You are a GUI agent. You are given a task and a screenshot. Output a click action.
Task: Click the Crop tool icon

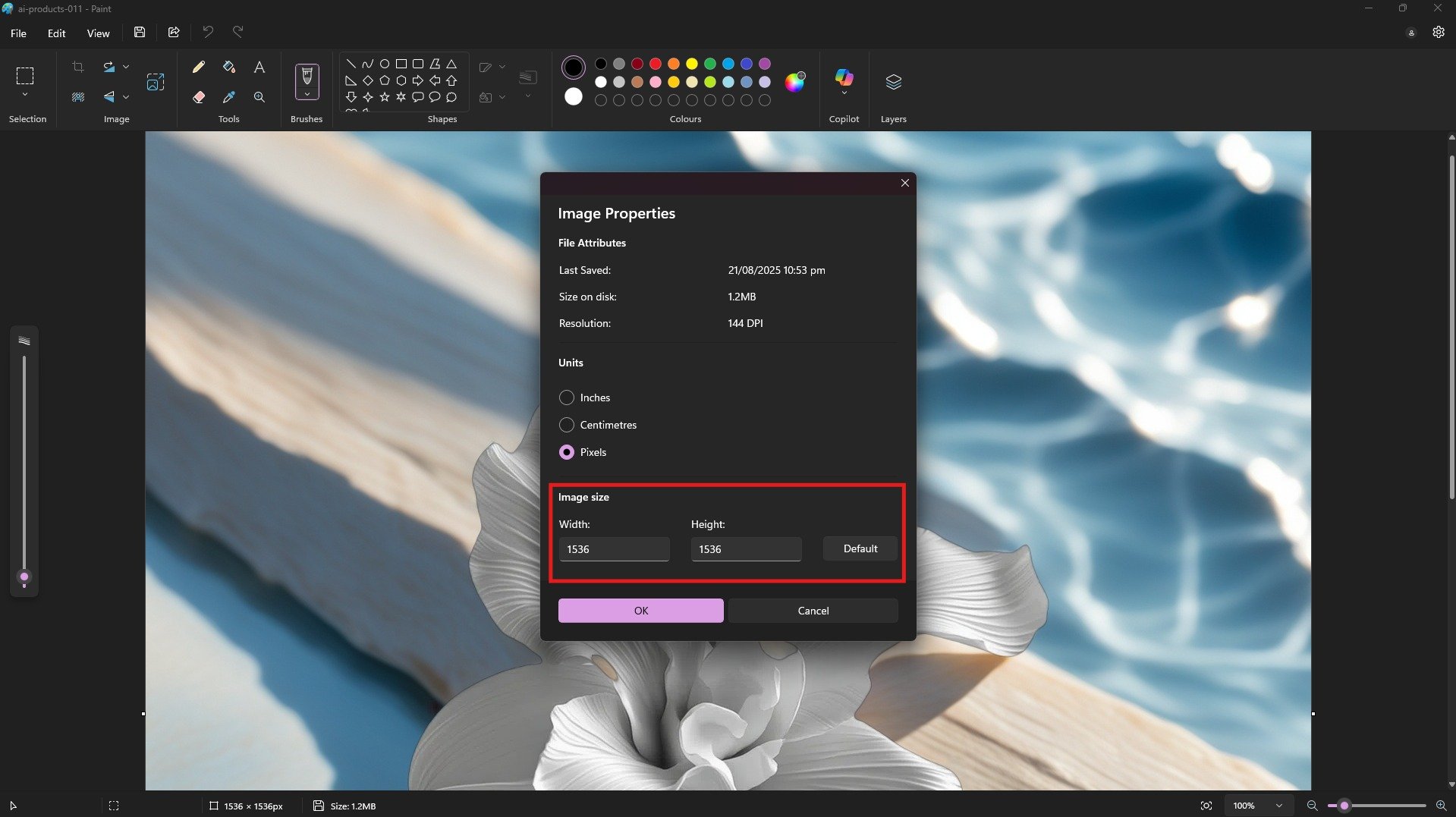[x=78, y=68]
